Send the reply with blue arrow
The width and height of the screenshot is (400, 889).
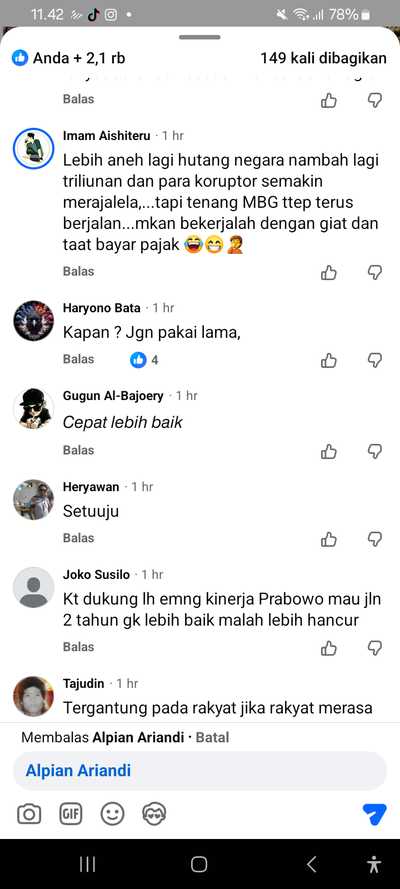tap(374, 815)
